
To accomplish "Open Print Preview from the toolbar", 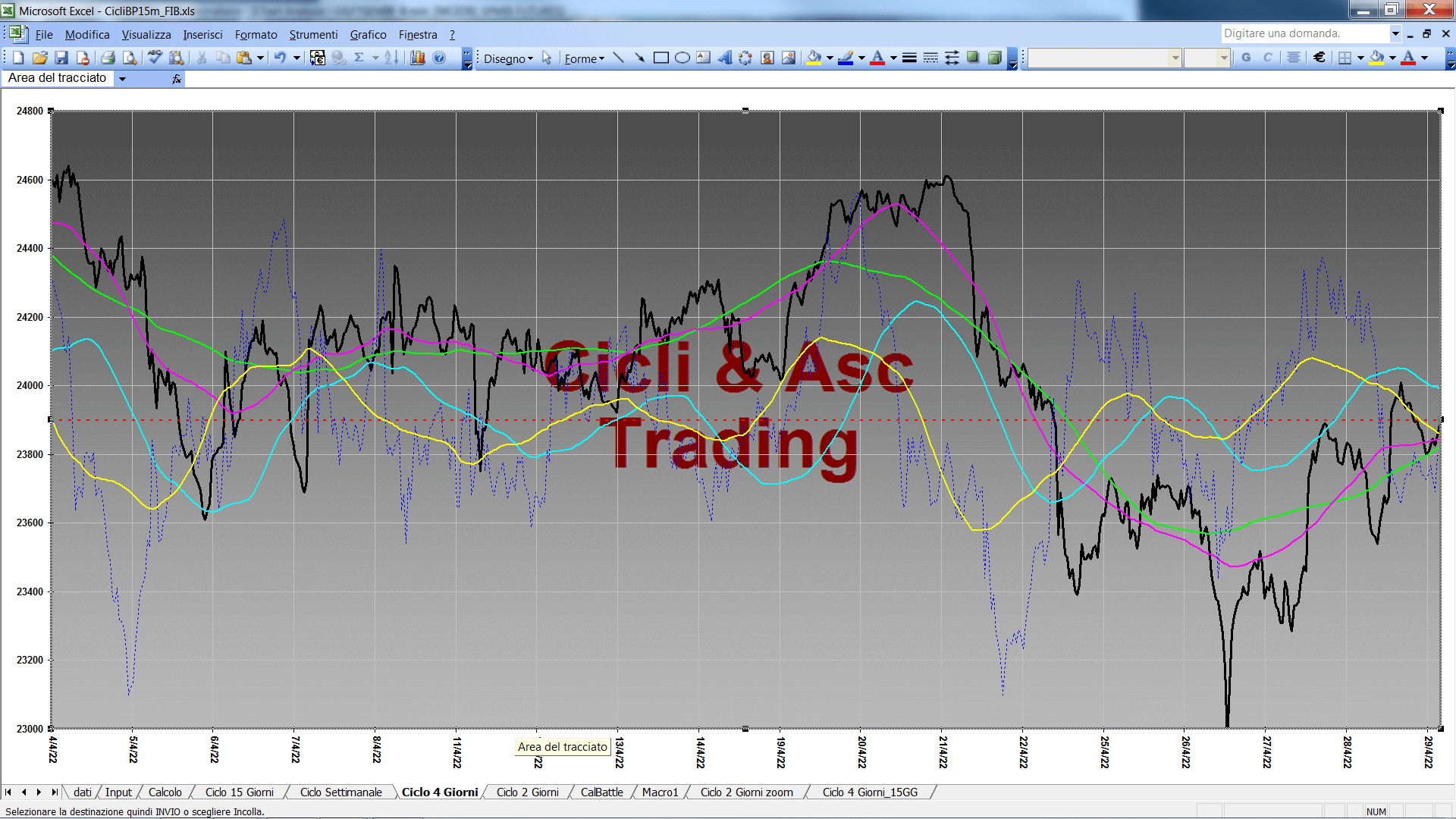I will [x=130, y=58].
